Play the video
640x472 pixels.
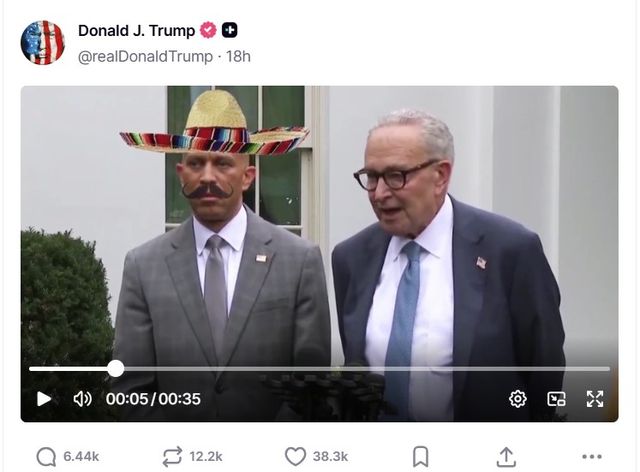(x=44, y=399)
